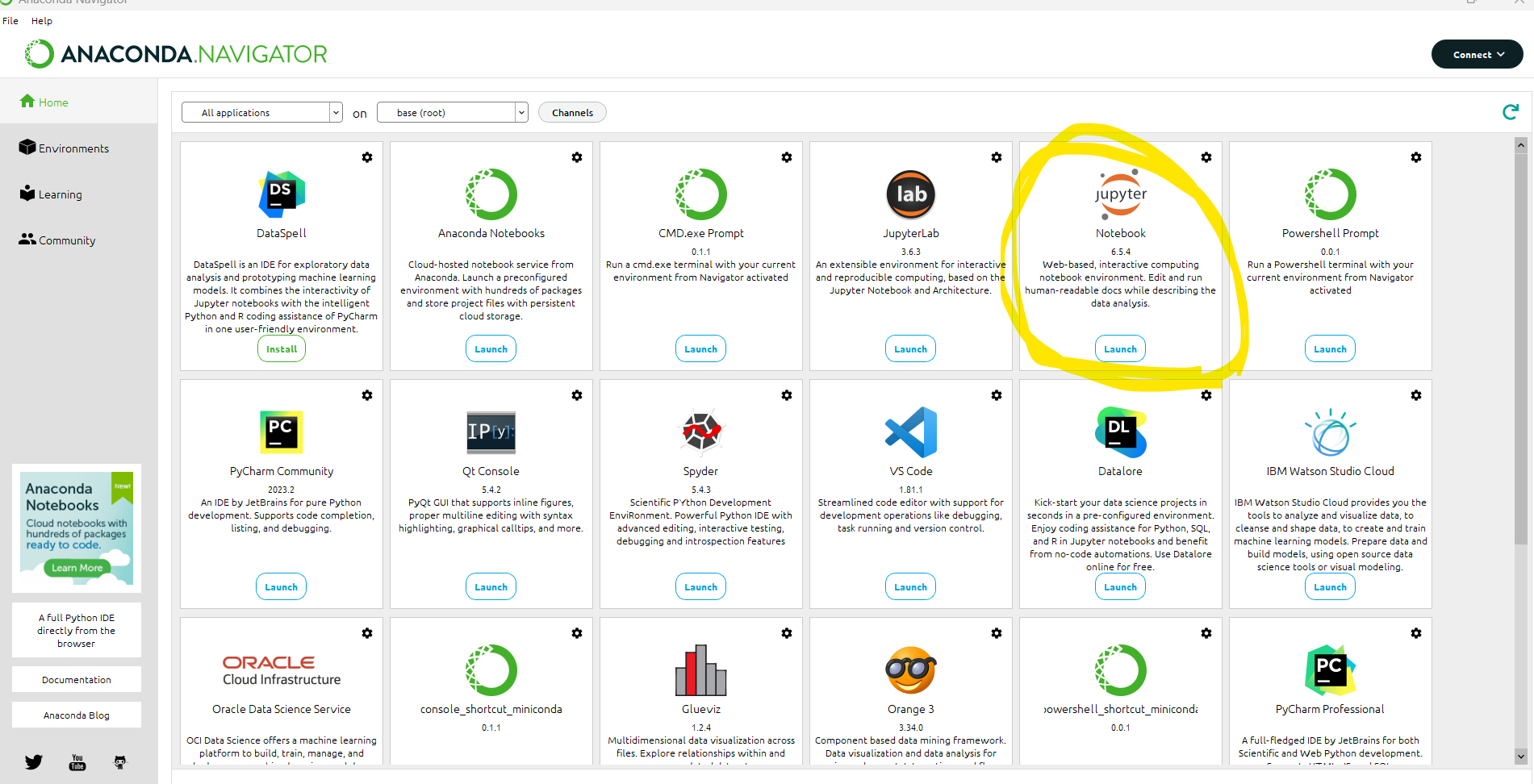The height and width of the screenshot is (784, 1534).
Task: Install DataSpell
Action: pos(282,349)
